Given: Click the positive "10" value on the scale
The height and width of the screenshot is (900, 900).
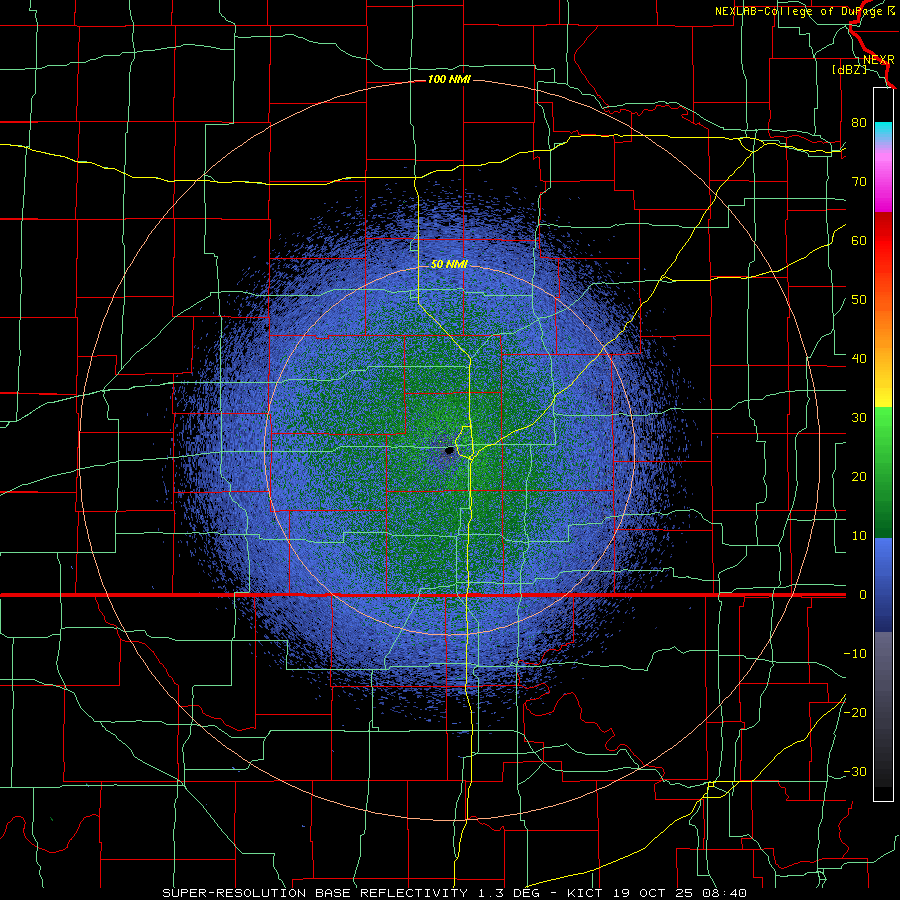Looking at the screenshot, I should [859, 536].
